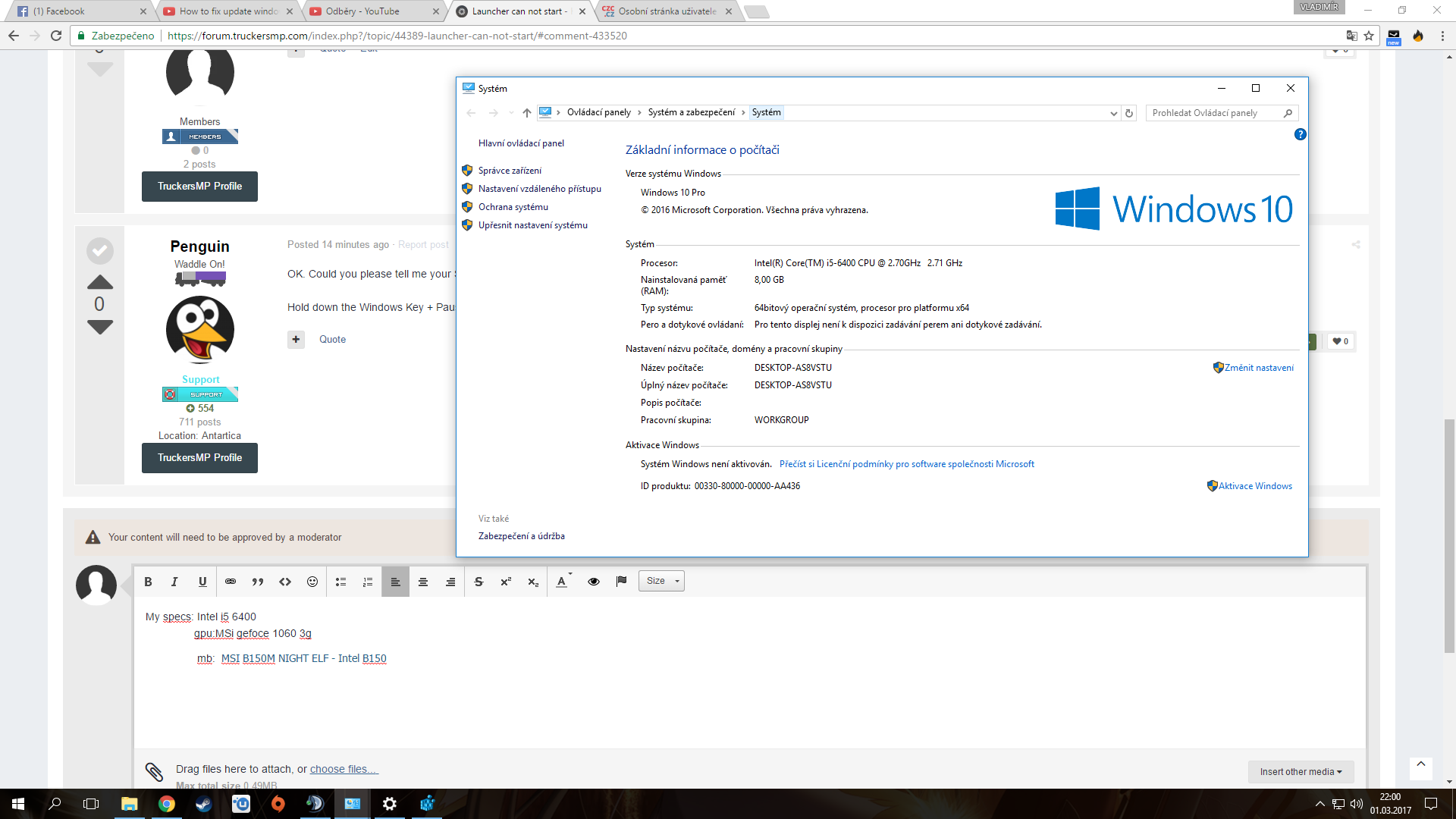Open the address bar history dropdown
Image resolution: width=1456 pixels, height=819 pixels.
tap(1112, 113)
